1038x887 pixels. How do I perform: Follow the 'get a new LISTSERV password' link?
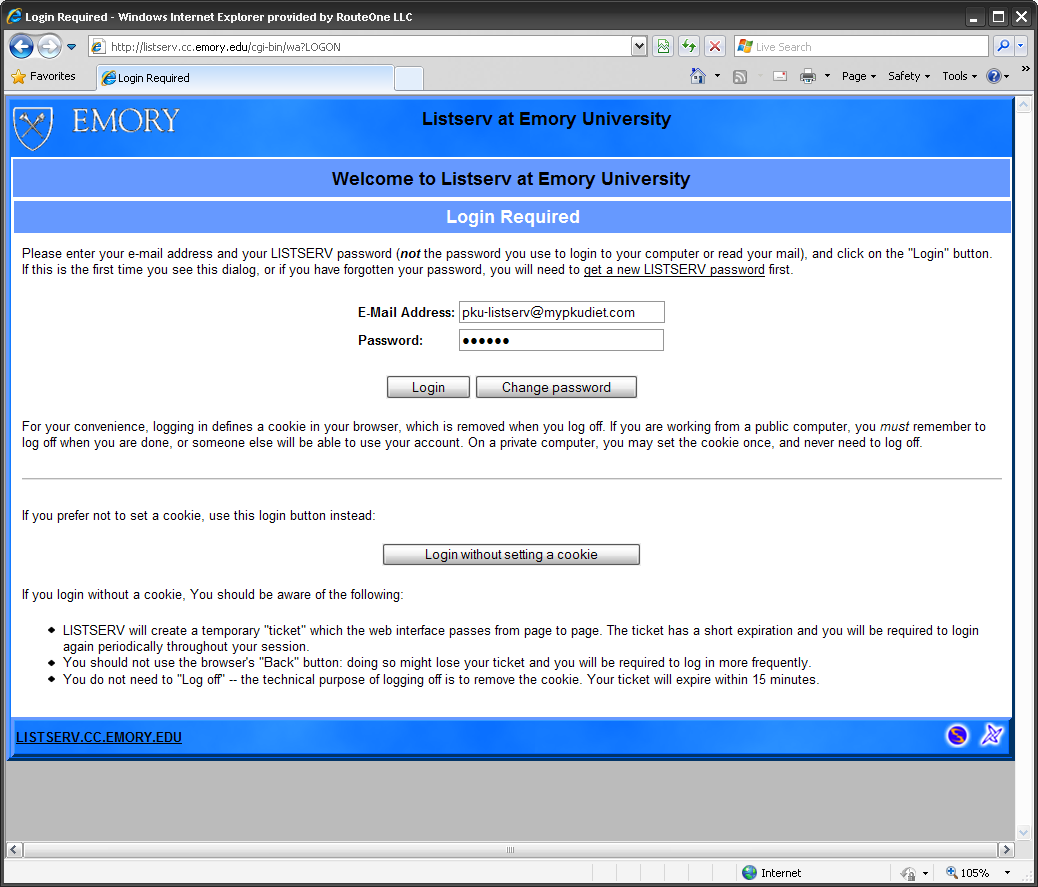pyautogui.click(x=674, y=269)
